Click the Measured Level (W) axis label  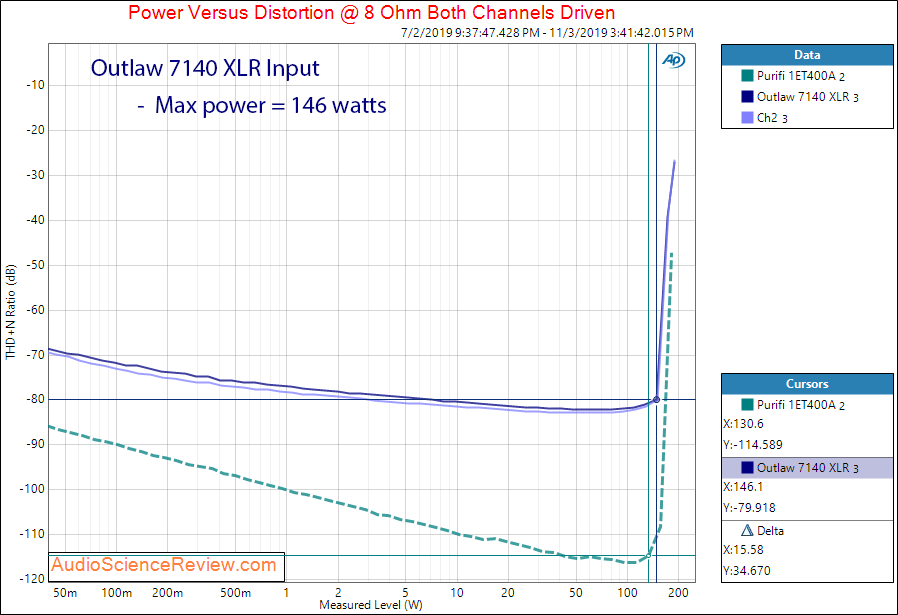click(x=371, y=605)
